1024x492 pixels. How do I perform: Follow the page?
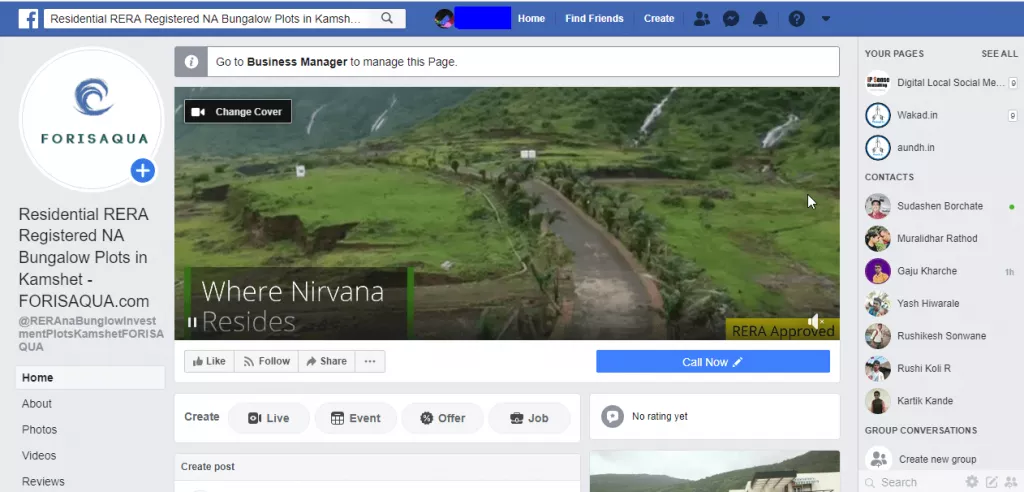click(266, 361)
